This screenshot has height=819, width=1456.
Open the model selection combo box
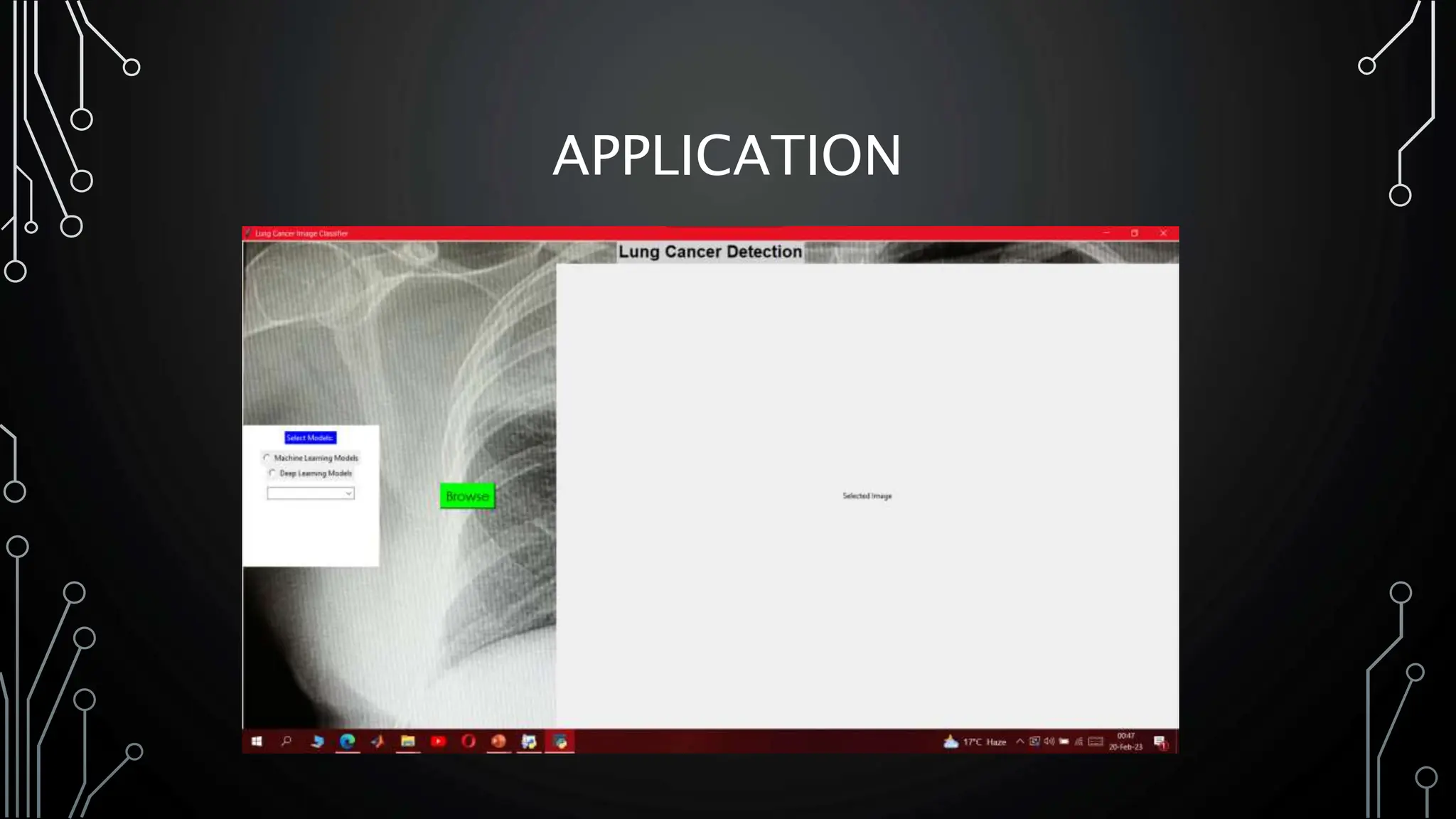point(311,493)
